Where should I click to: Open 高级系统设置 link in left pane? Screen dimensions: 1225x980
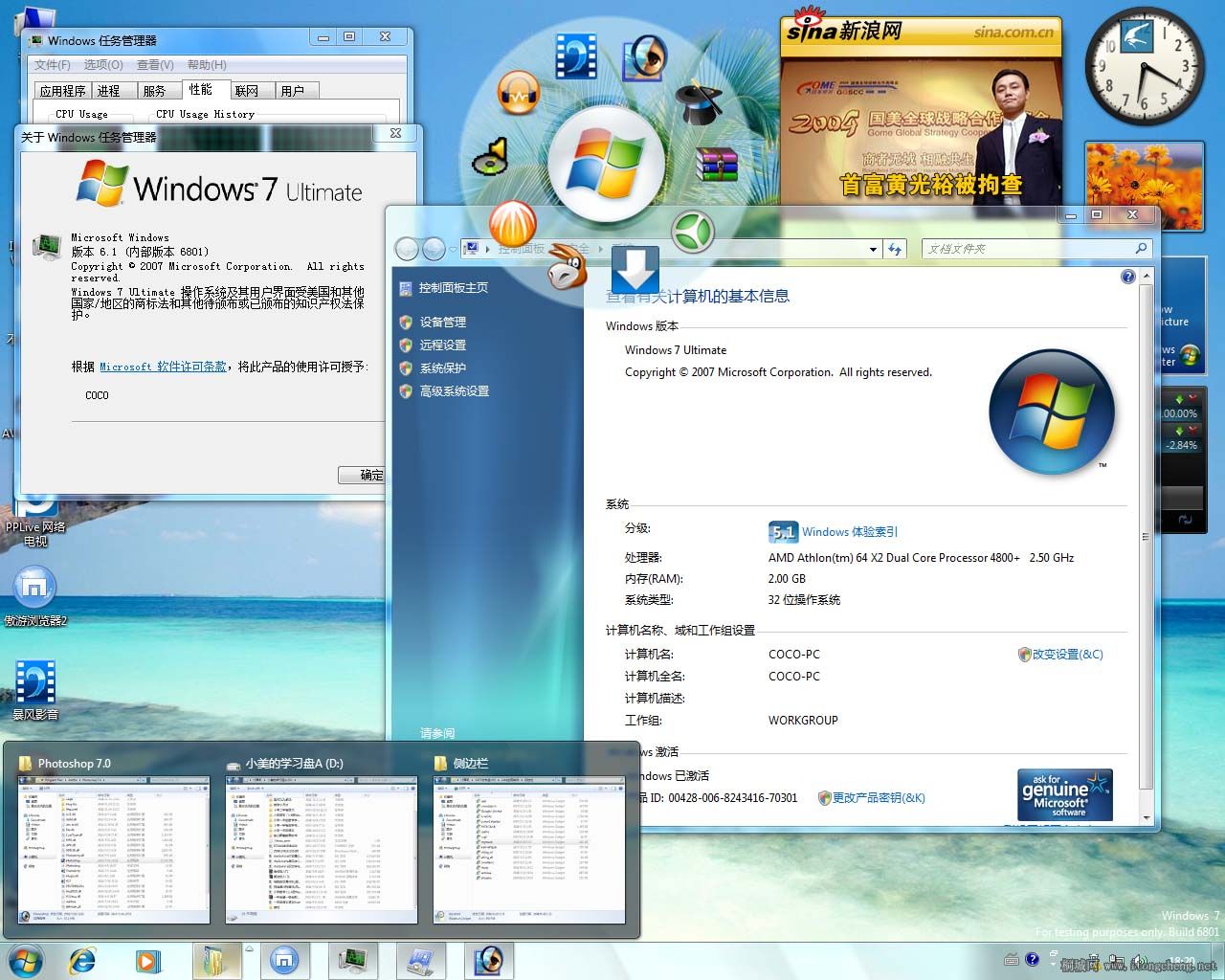[x=455, y=391]
